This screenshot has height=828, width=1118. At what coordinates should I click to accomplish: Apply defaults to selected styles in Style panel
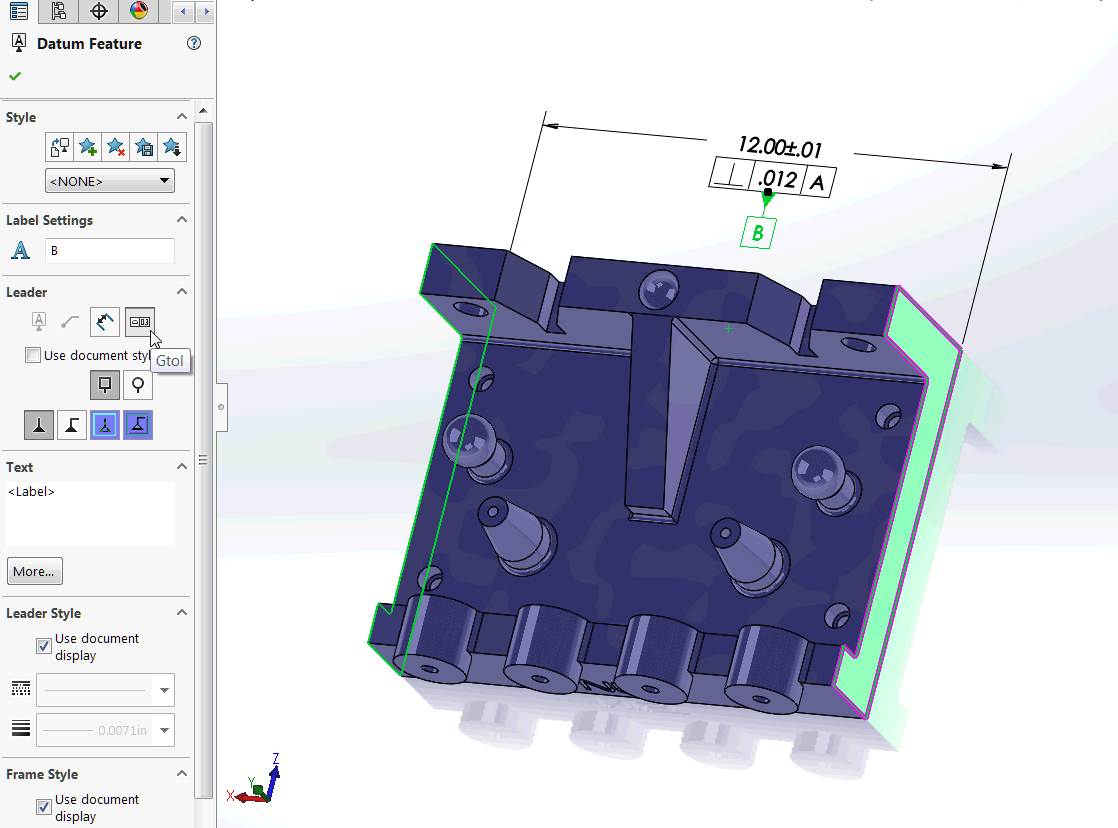tap(59, 147)
